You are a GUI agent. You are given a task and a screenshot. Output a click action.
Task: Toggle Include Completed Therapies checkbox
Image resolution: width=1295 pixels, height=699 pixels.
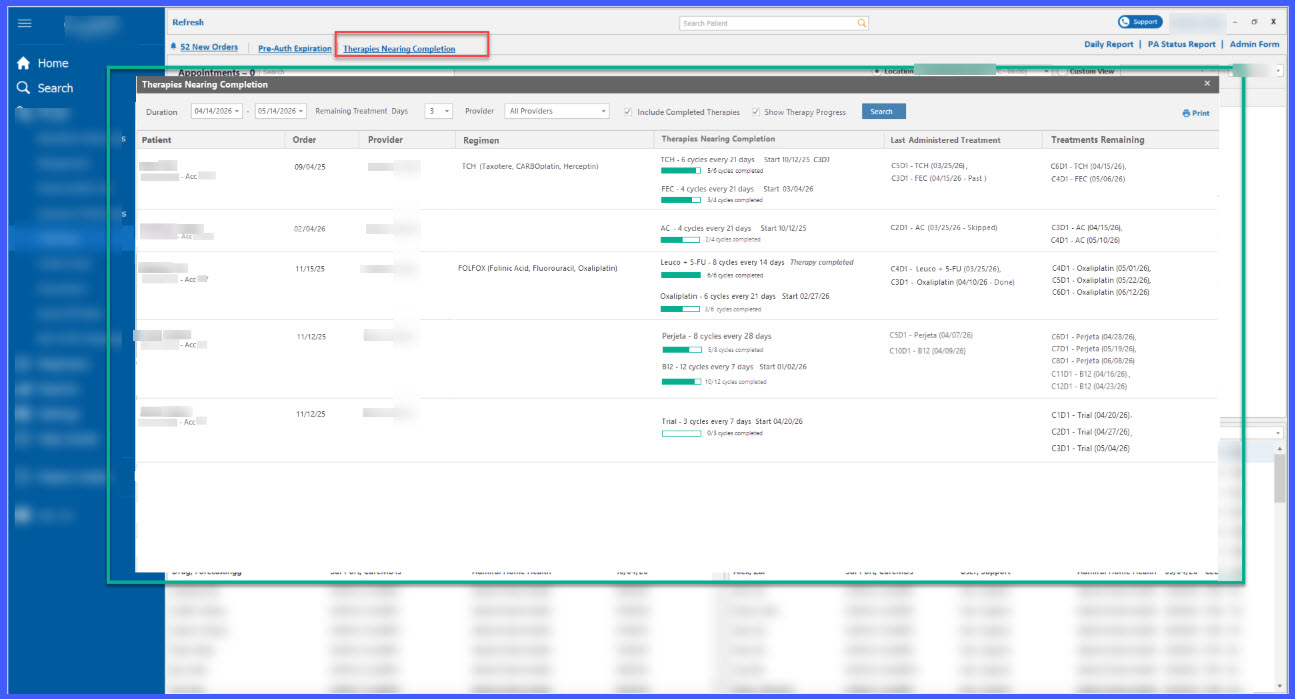tap(627, 112)
